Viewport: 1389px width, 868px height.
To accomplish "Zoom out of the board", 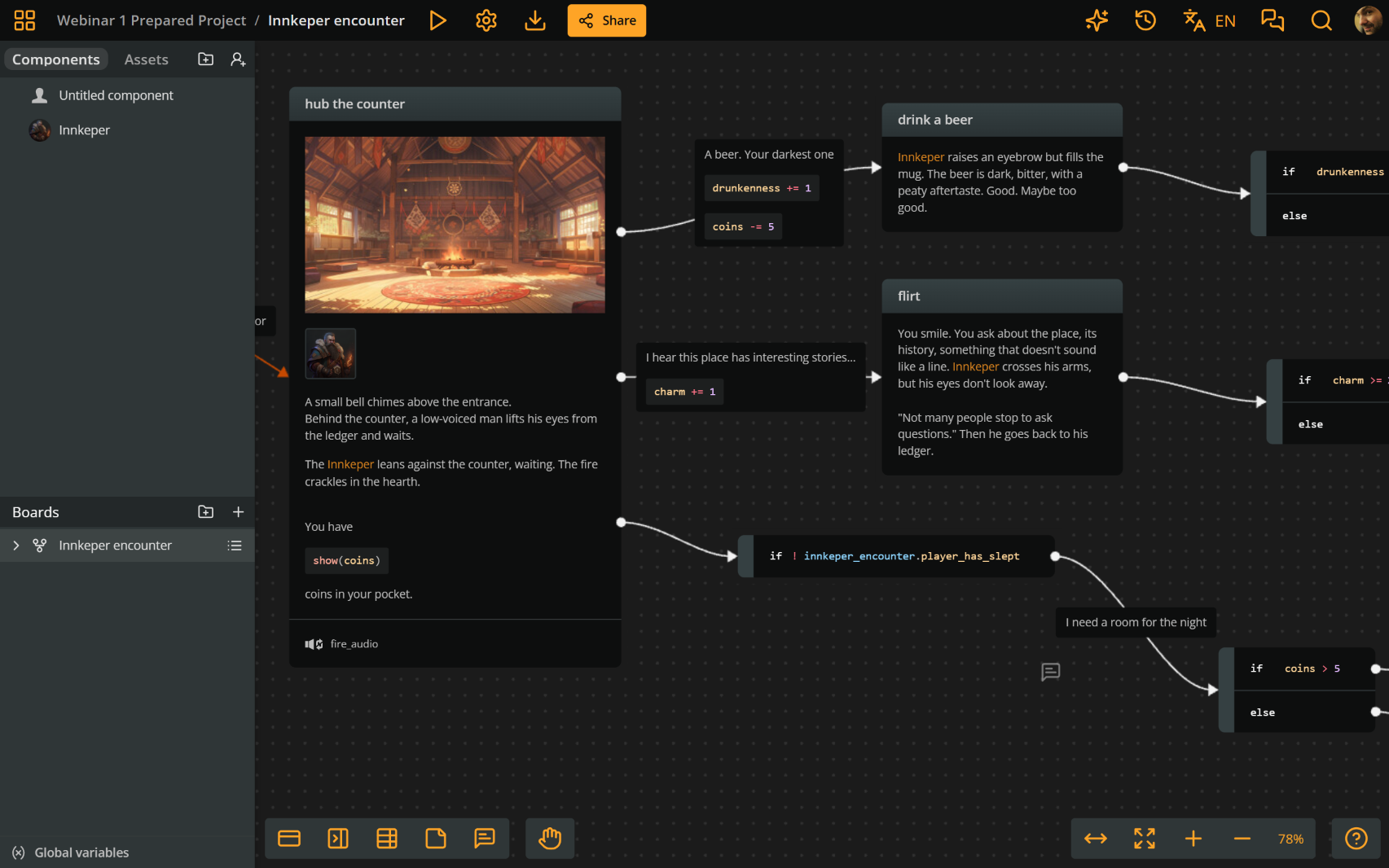I will click(1242, 839).
